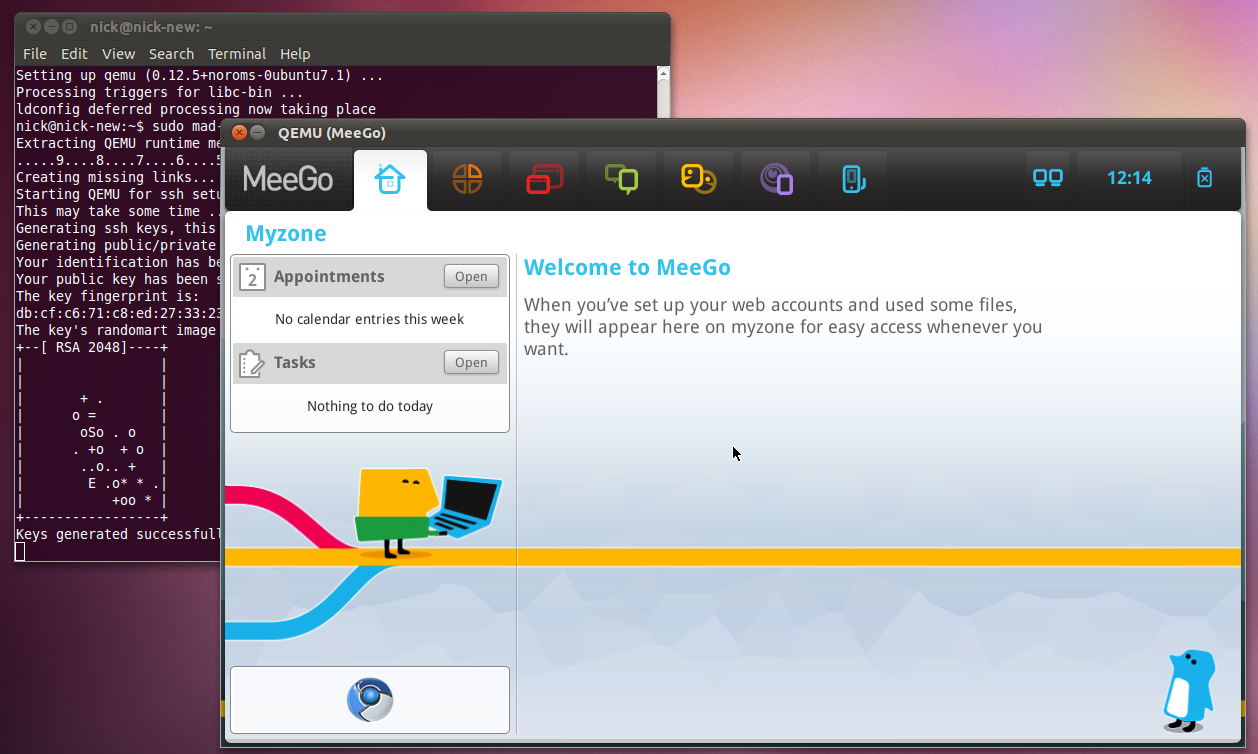Open the yellow People icon
The width and height of the screenshot is (1258, 754).
click(698, 179)
